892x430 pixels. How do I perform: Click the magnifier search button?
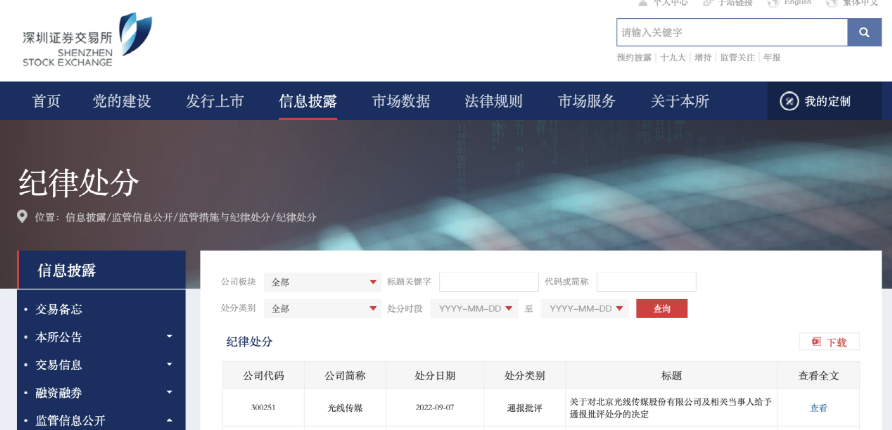(864, 32)
